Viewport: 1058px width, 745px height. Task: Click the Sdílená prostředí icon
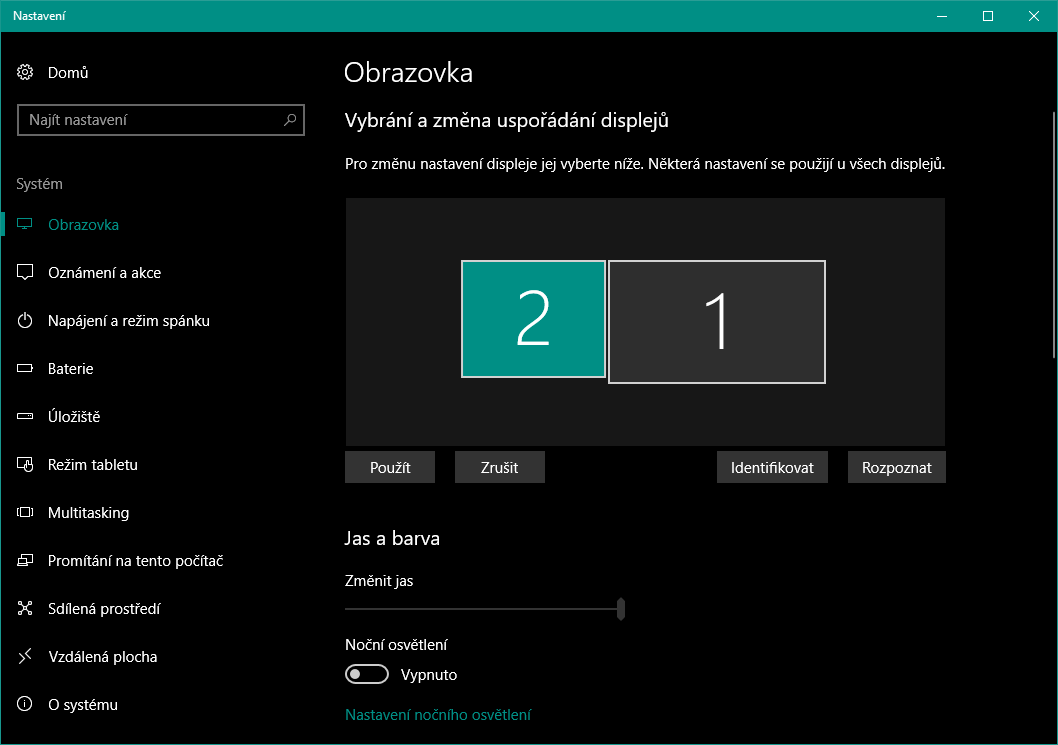[26, 609]
